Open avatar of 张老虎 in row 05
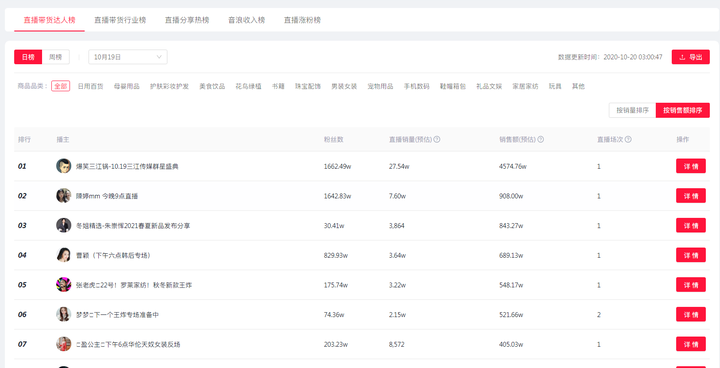The image size is (720, 368). 63,284
